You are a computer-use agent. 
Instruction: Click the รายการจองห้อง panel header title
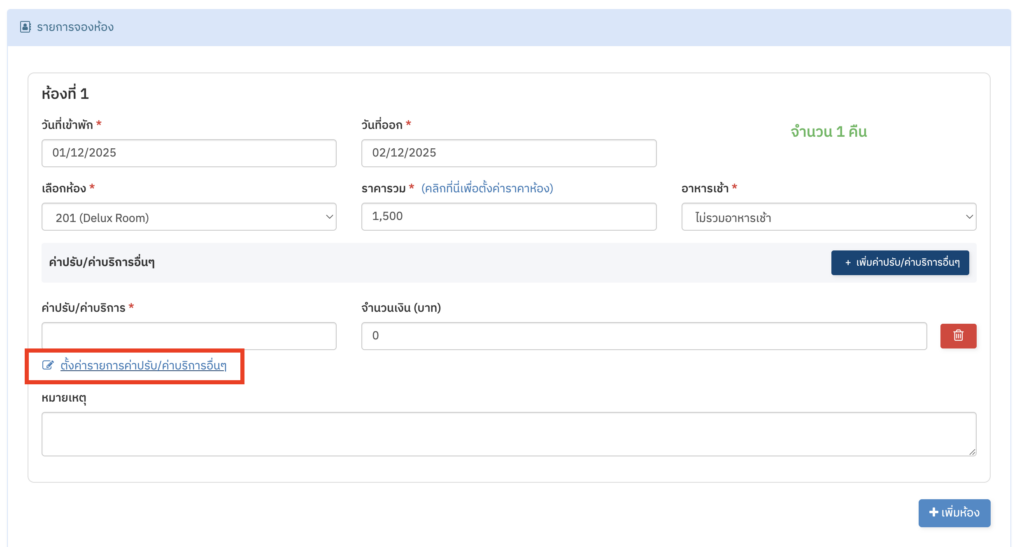[77, 27]
